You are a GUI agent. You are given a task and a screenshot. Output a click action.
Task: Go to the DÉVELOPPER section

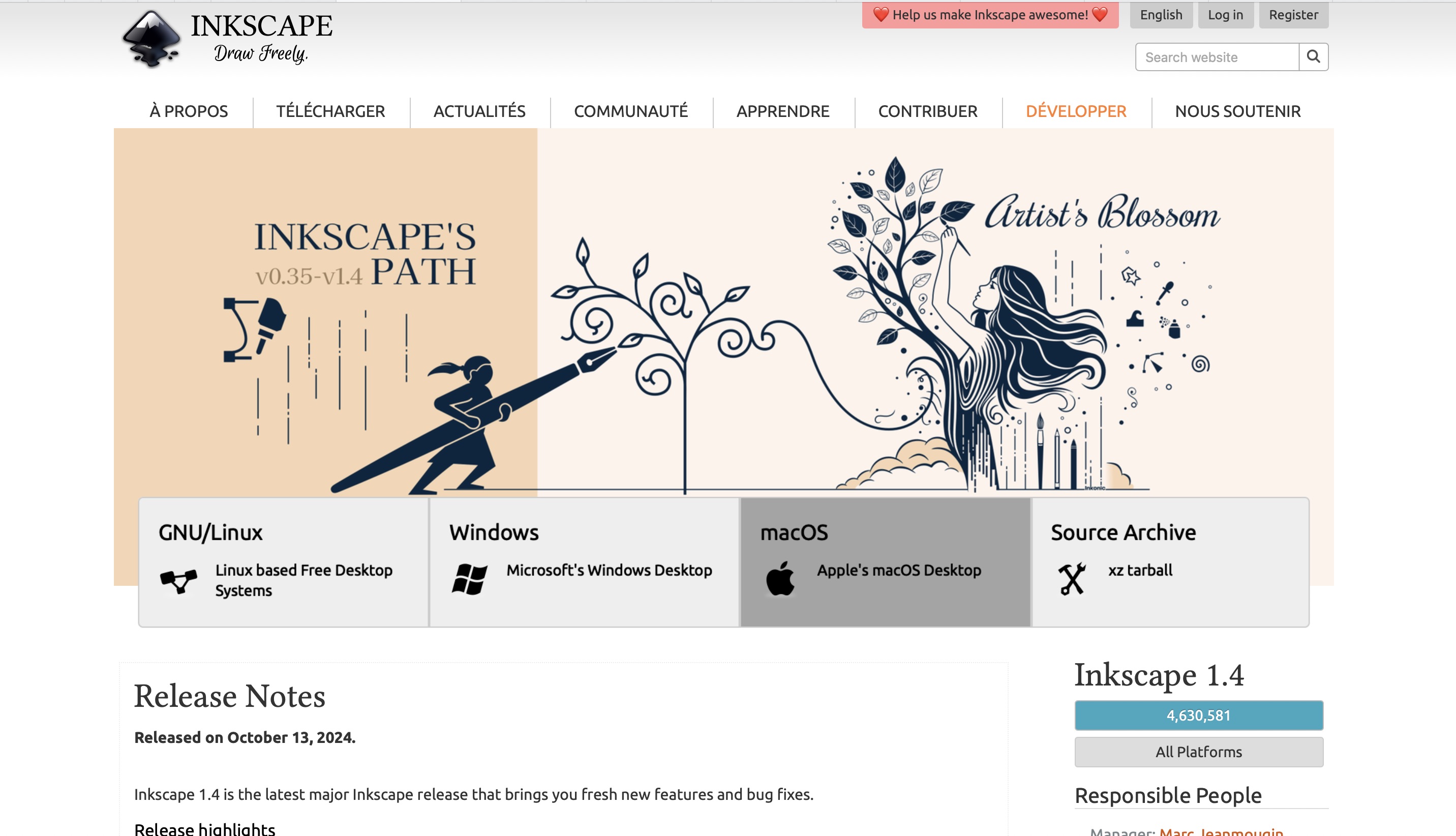point(1076,111)
